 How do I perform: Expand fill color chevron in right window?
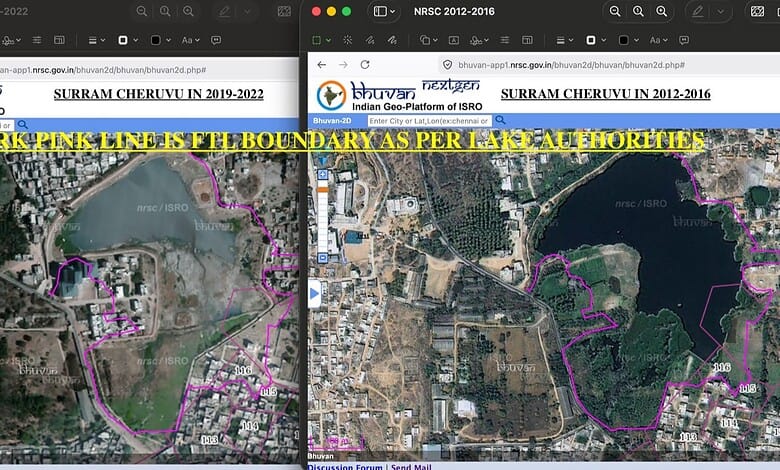(x=636, y=40)
